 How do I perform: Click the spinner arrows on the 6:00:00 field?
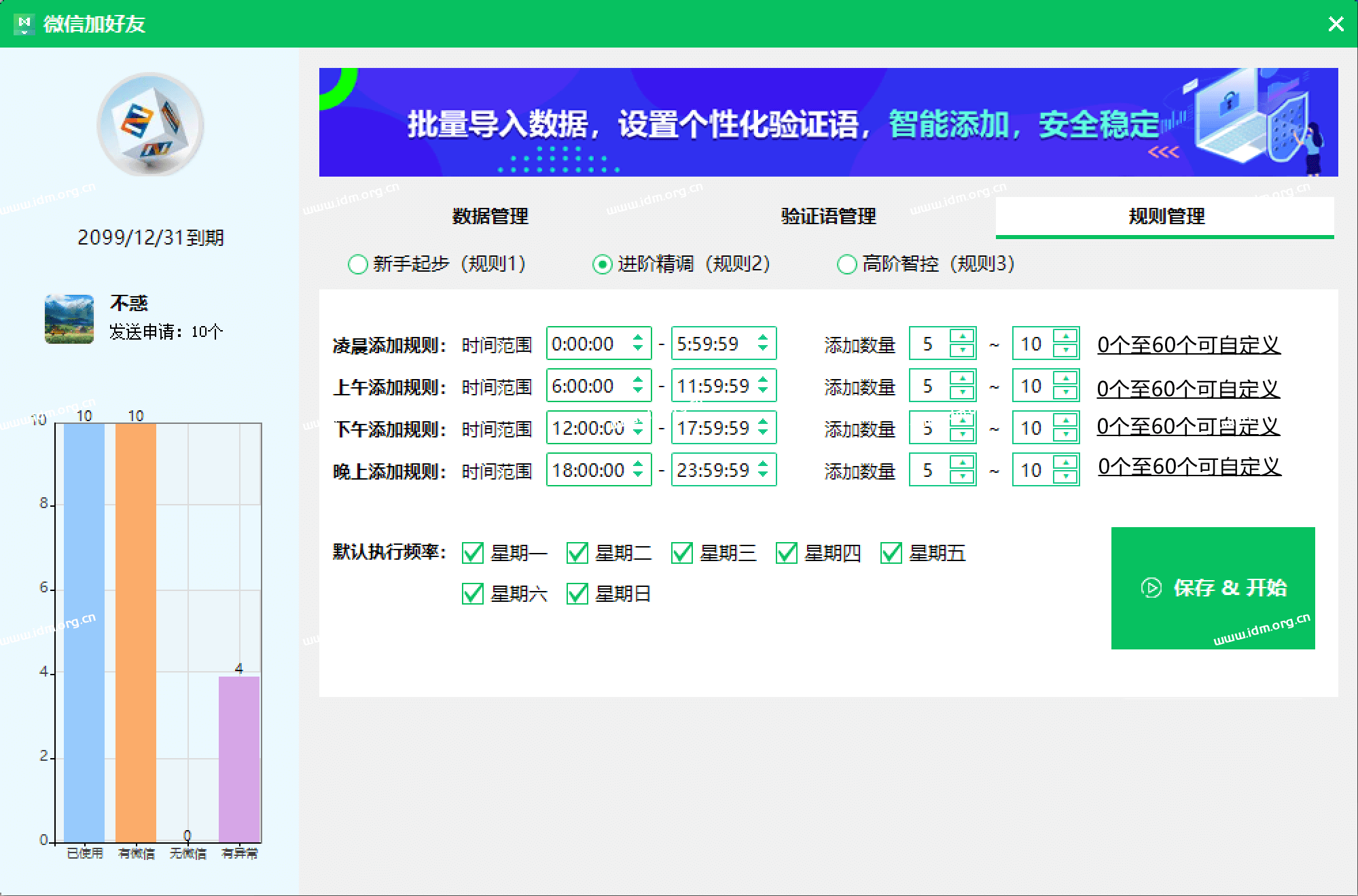click(638, 385)
